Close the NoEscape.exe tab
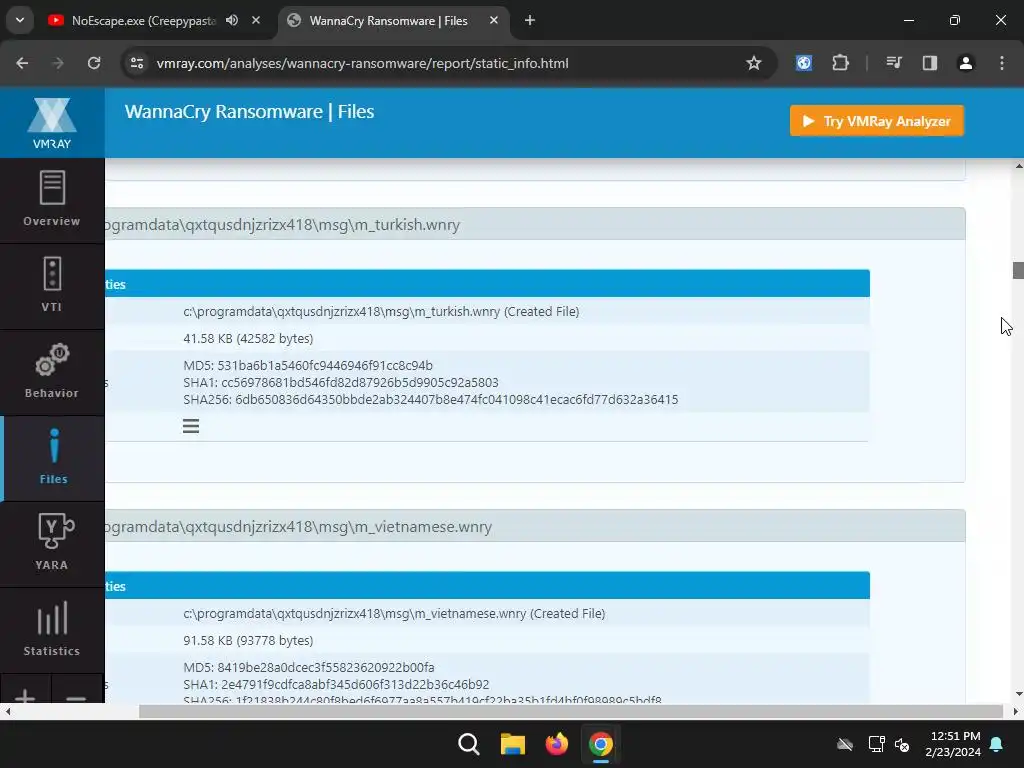The image size is (1024, 768). (x=256, y=20)
